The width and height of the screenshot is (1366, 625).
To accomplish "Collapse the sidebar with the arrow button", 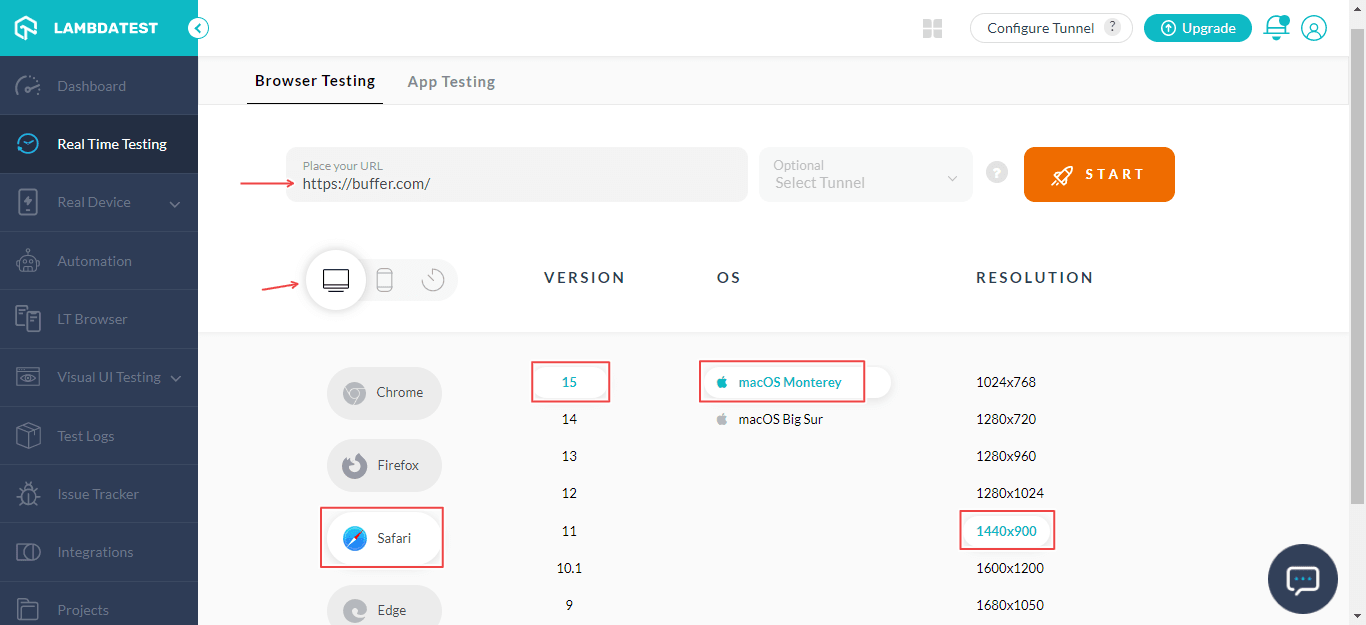I will tap(198, 28).
